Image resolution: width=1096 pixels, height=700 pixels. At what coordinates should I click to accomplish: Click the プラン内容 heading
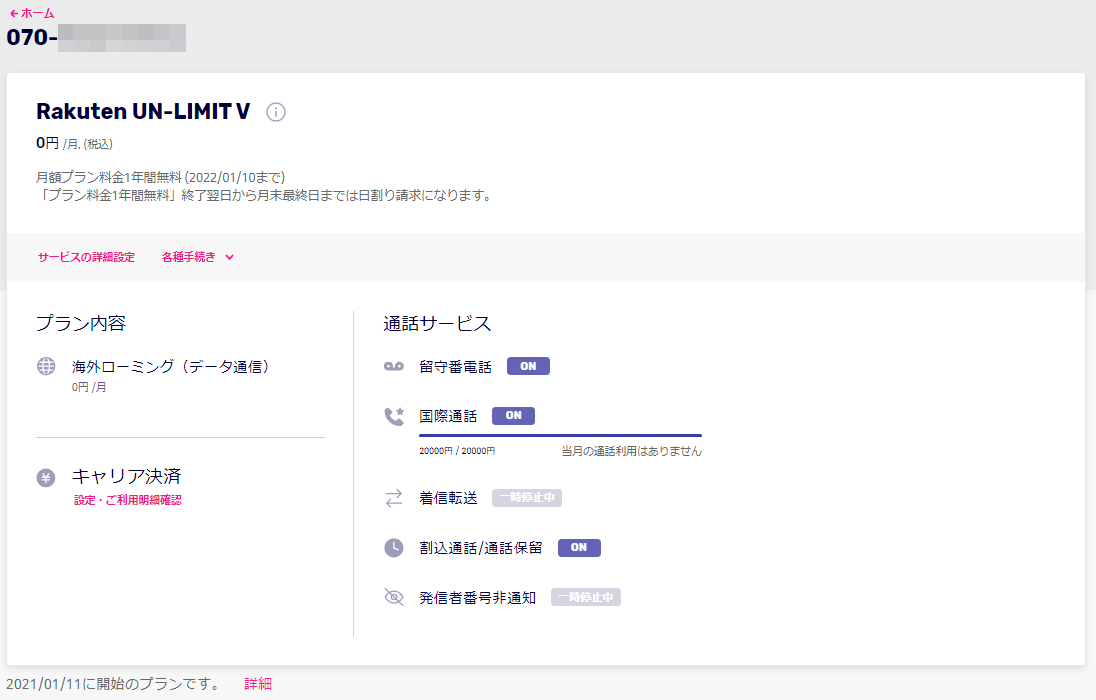(x=81, y=323)
